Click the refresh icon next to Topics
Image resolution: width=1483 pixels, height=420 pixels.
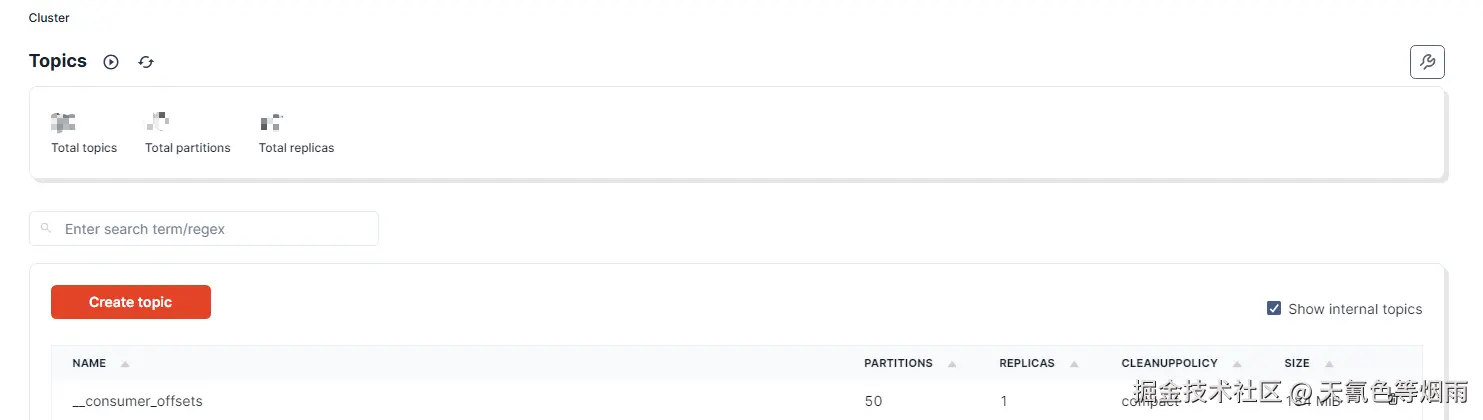[x=146, y=62]
